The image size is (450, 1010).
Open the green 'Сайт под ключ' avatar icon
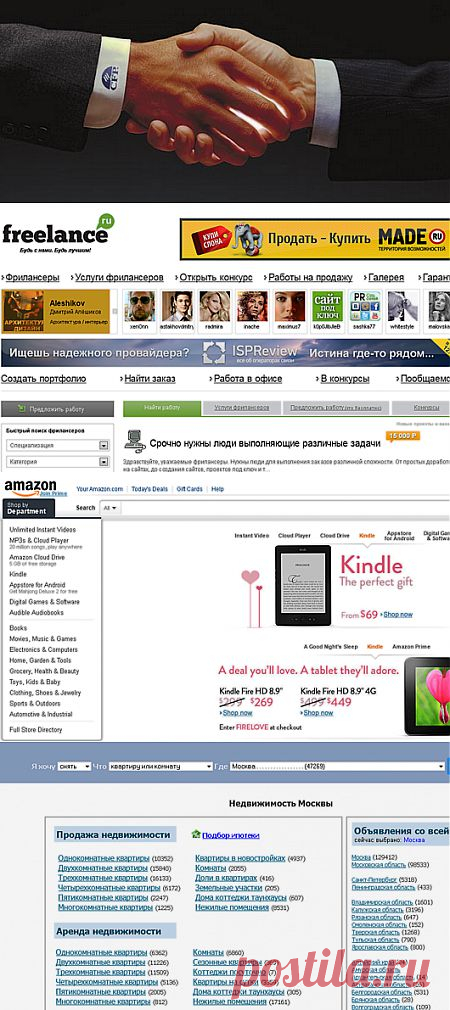[327, 307]
